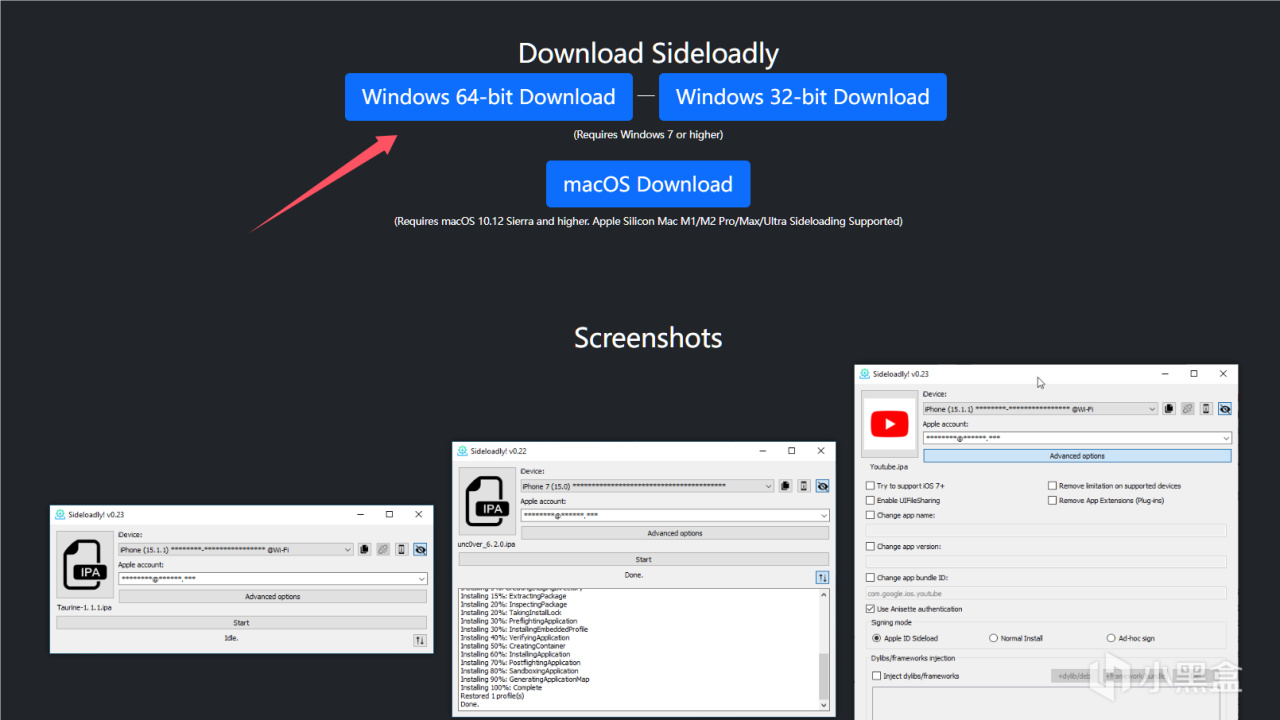1280x720 pixels.
Task: Click Sideloadly logo in v0.22 window title bar
Action: 462,451
